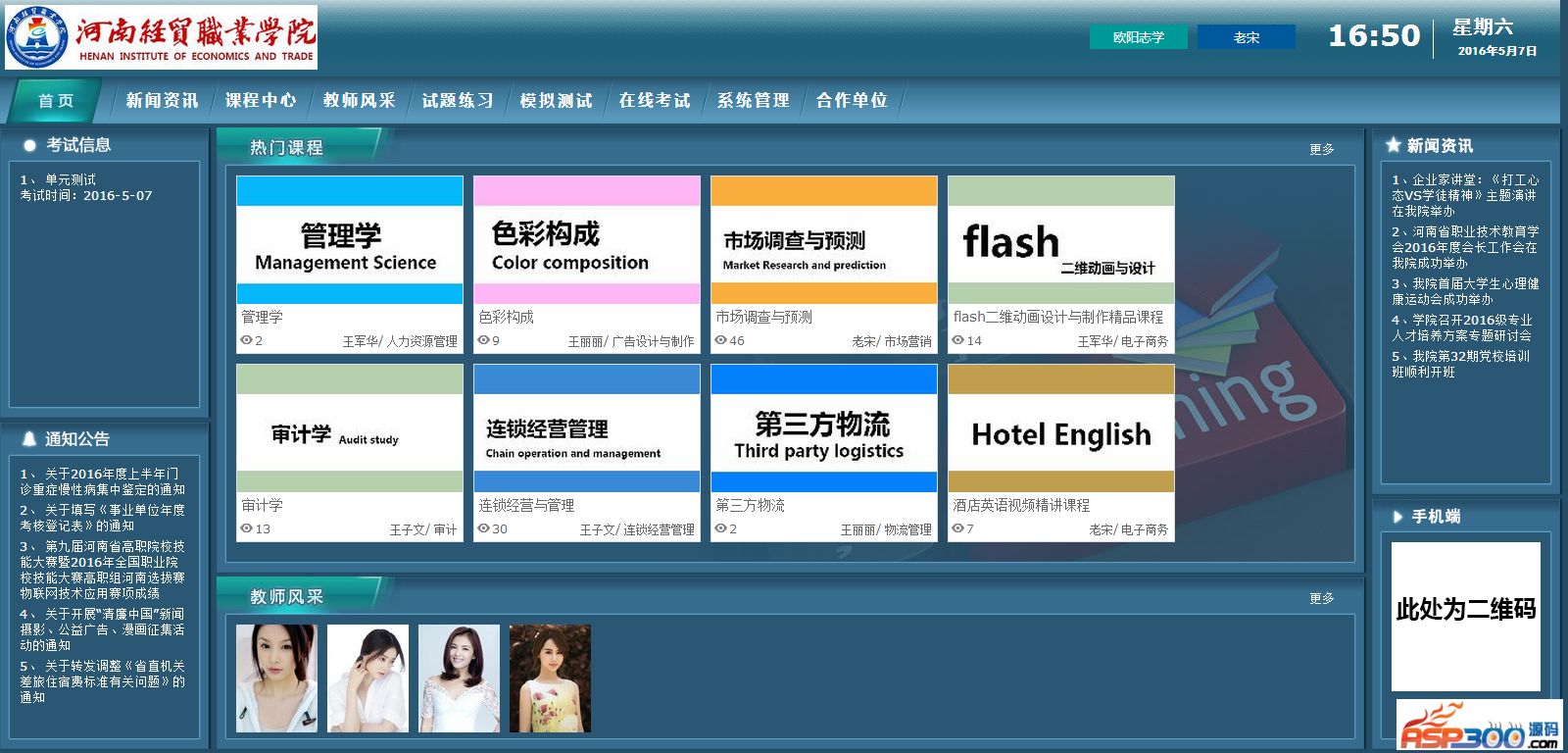Open the 更多 link in 热门课程

(x=1322, y=149)
